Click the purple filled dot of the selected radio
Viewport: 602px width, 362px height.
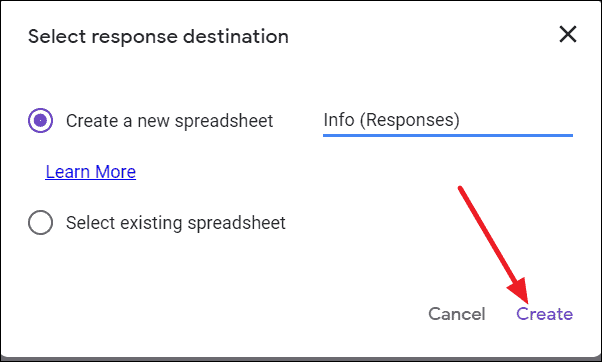tap(40, 121)
